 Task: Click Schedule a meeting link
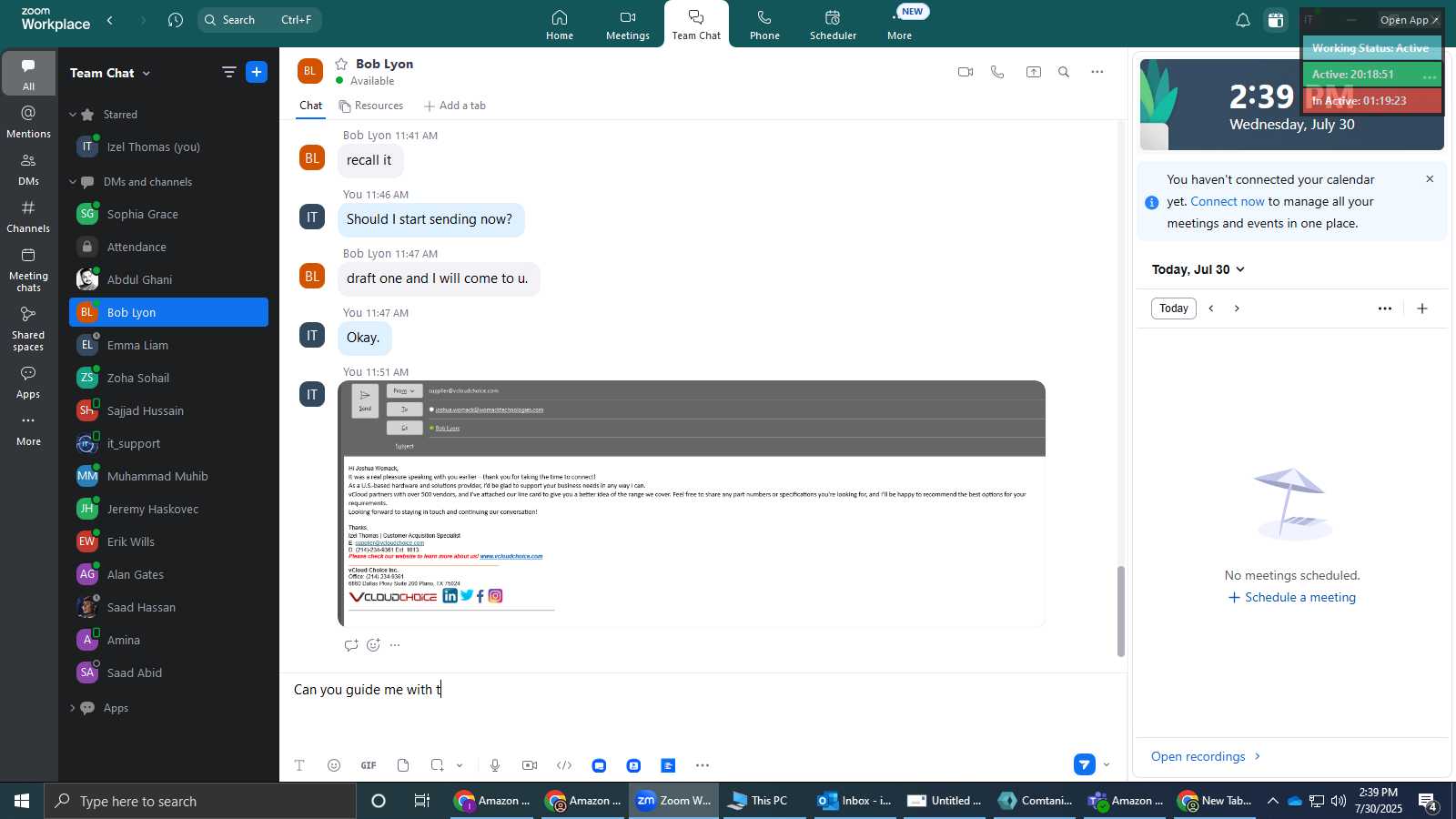coord(1292,598)
